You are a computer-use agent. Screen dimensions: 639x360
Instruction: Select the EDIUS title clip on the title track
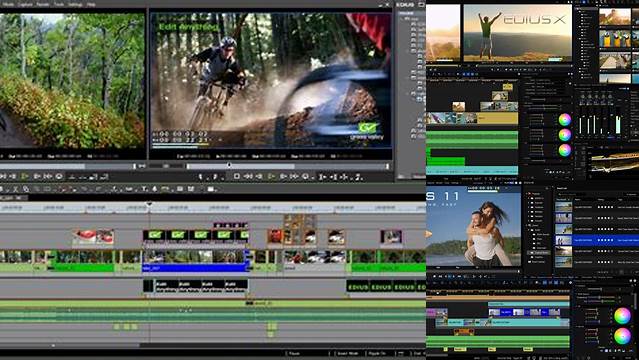[x=386, y=286]
